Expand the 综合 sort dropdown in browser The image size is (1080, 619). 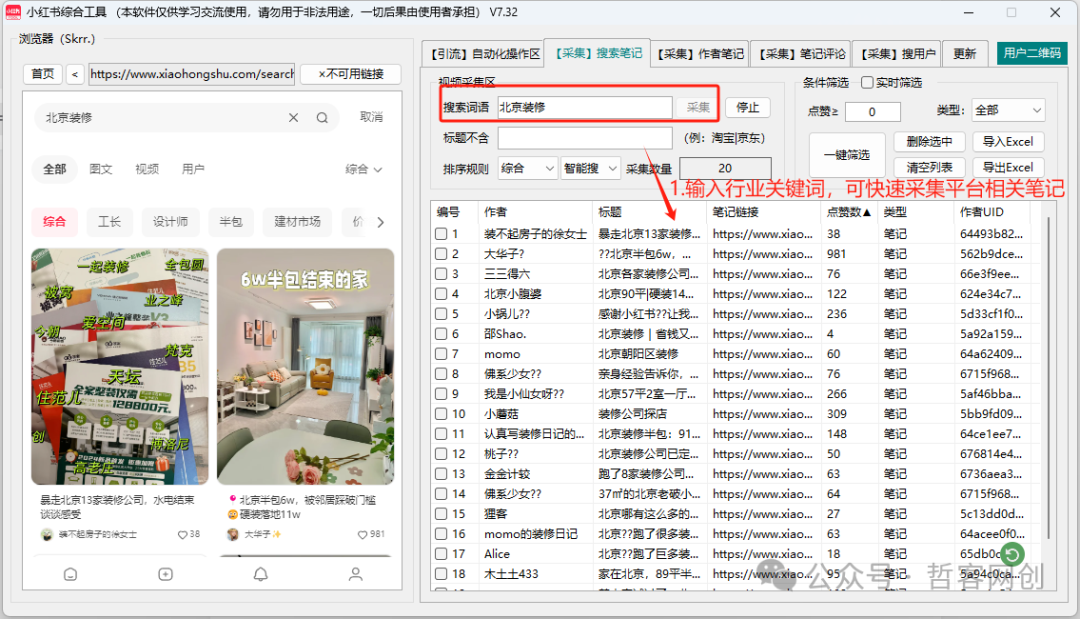coord(364,169)
